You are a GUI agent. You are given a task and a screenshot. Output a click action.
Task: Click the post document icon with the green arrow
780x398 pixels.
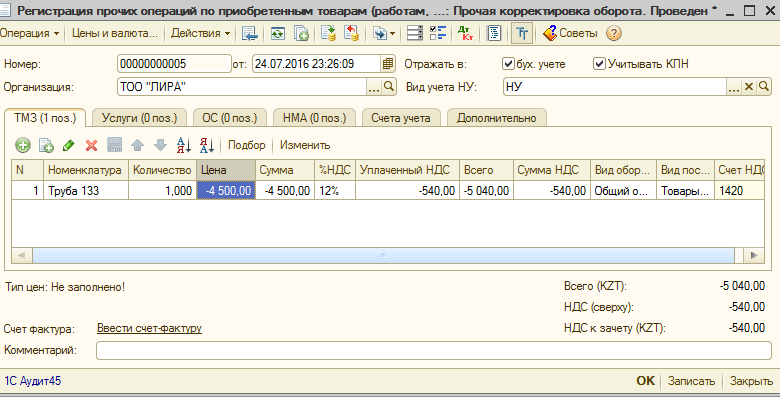(328, 33)
